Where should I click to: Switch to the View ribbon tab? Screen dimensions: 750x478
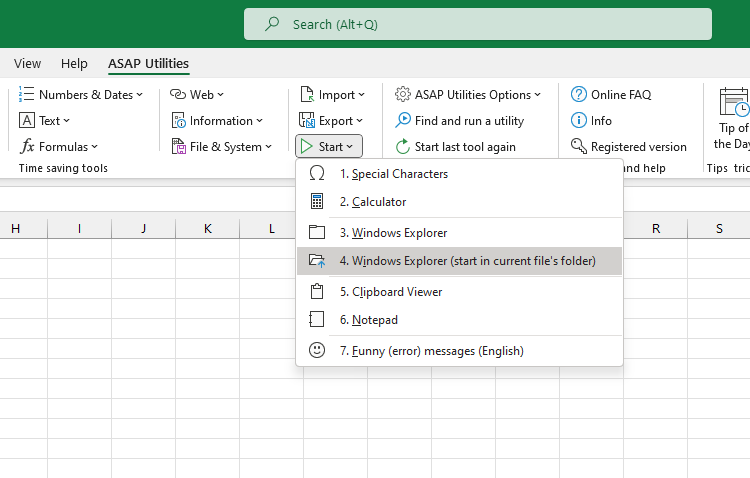point(27,63)
